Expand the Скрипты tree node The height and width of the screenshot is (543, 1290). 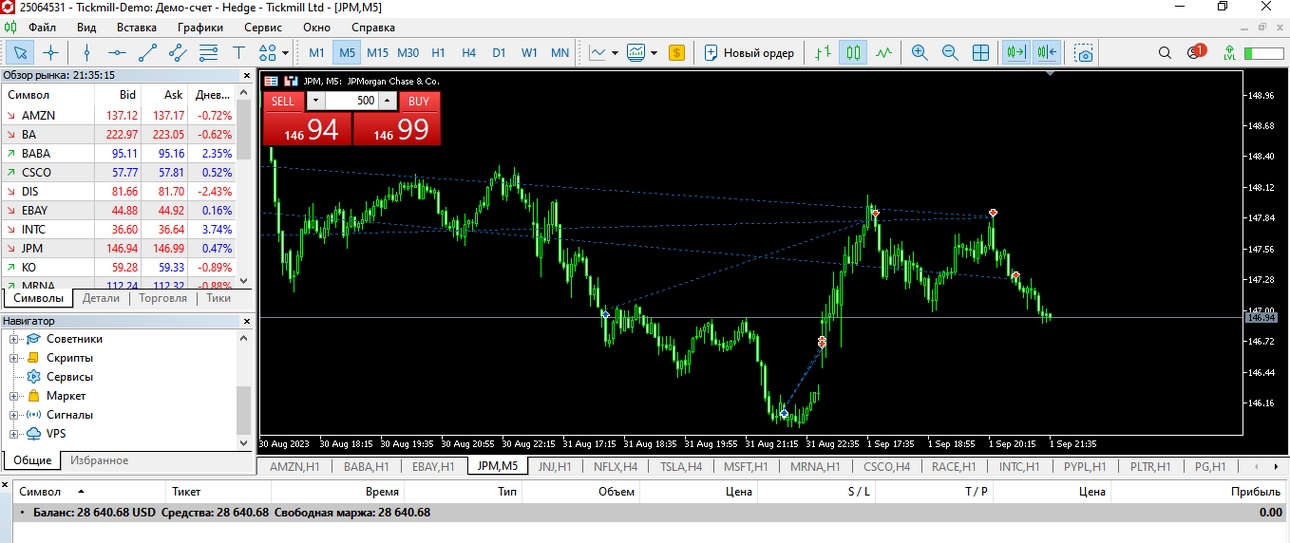14,358
